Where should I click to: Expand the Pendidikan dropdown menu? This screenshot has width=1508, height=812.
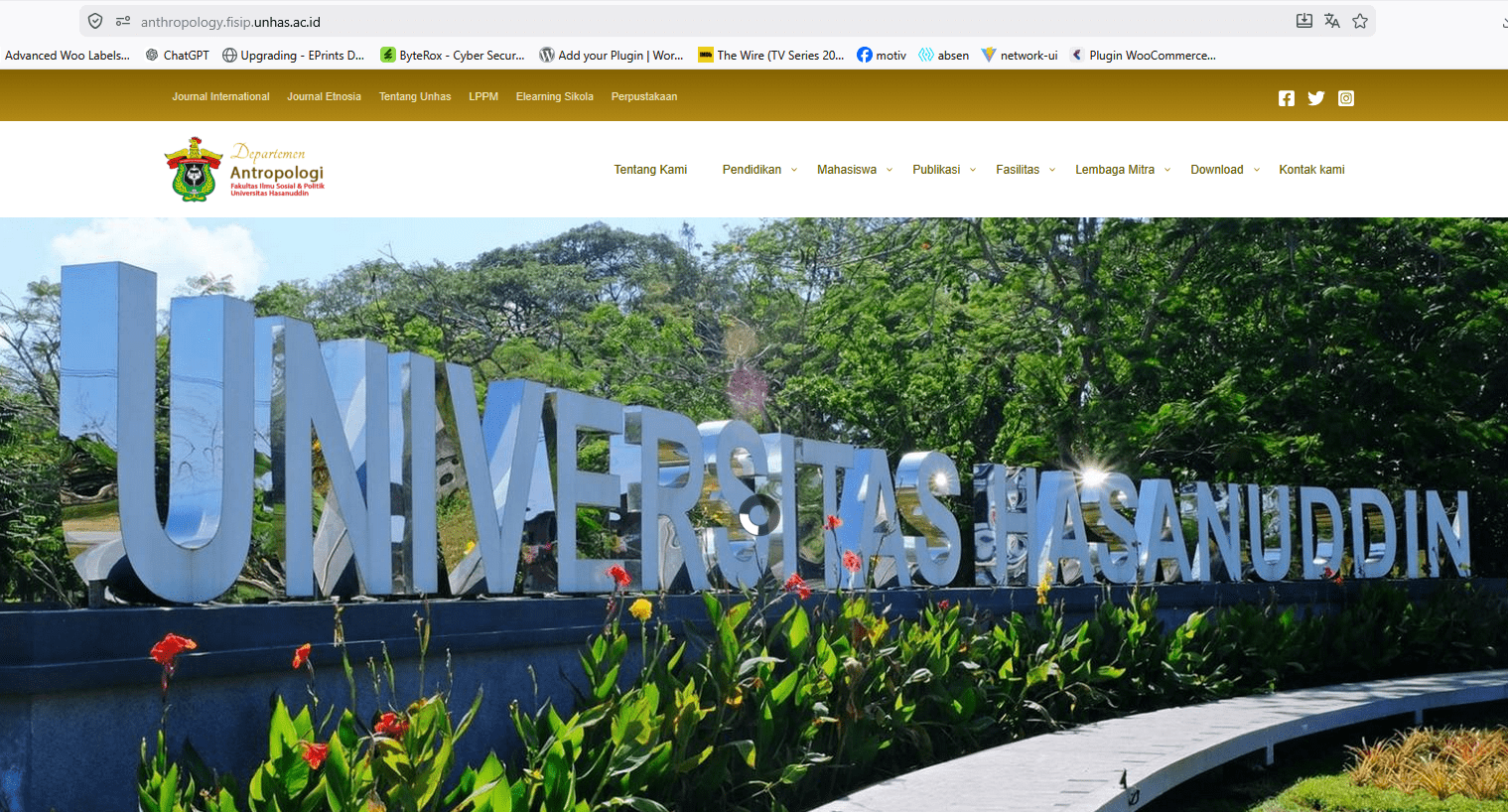tap(759, 170)
